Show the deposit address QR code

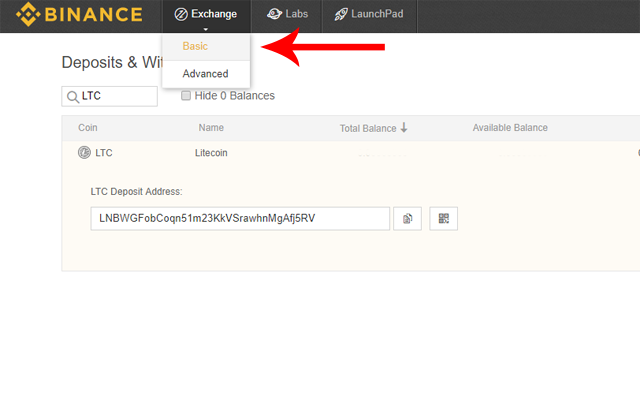[x=444, y=219]
